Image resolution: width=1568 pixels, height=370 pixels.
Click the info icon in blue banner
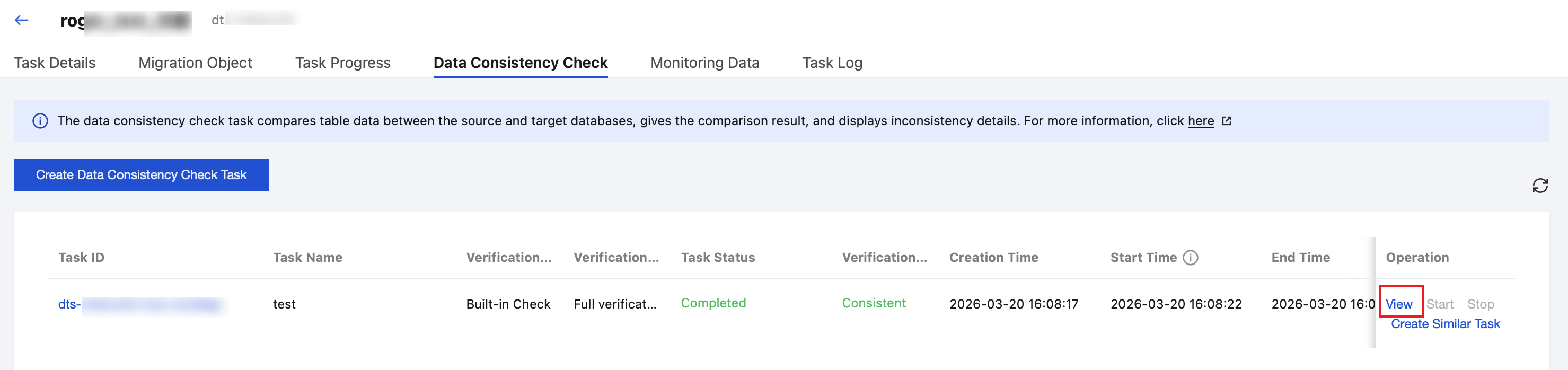[x=40, y=121]
